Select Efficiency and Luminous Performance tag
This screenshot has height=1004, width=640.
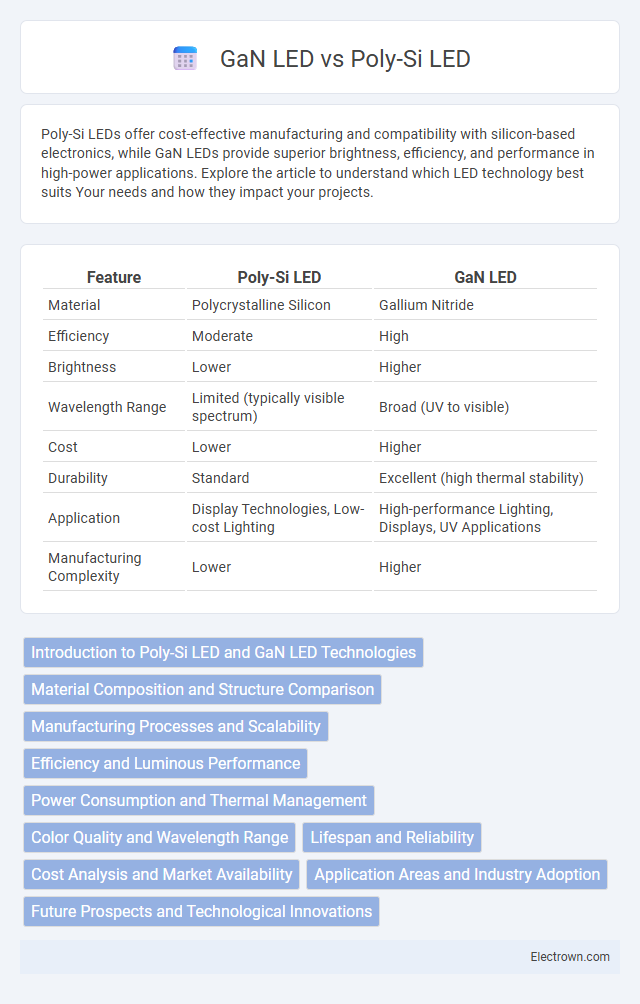click(x=166, y=763)
